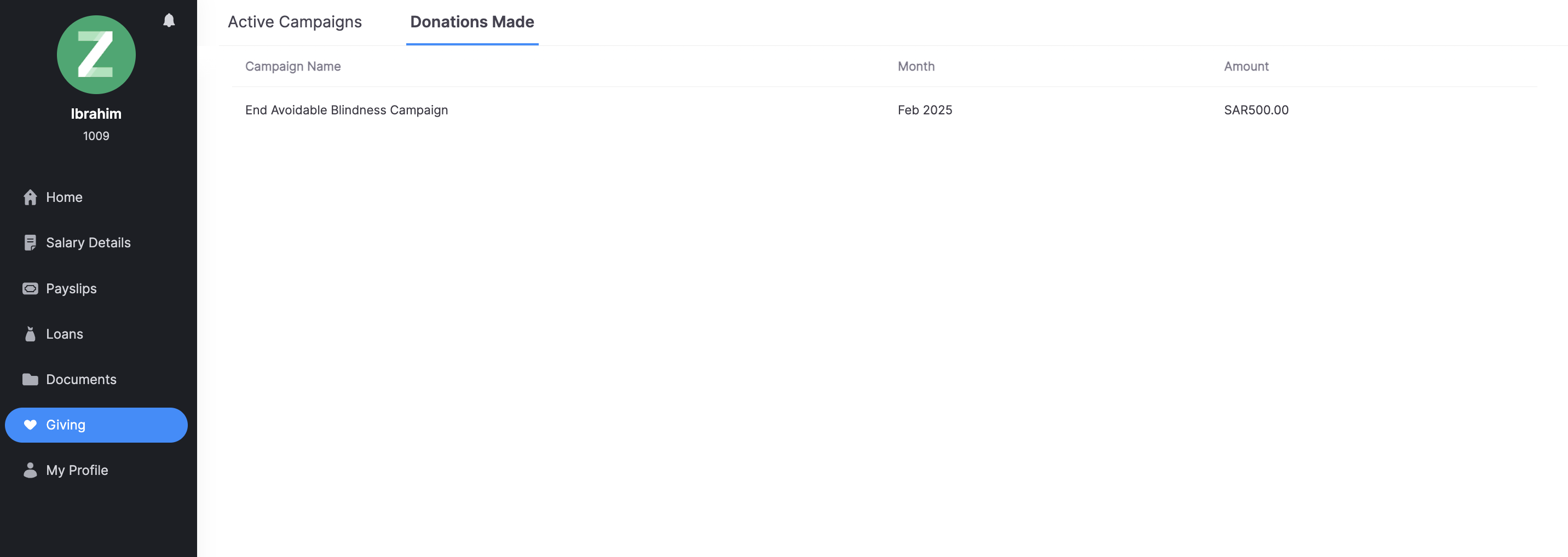The width and height of the screenshot is (1568, 557).
Task: Switch to the Active Campaigns tab
Action: tap(295, 22)
